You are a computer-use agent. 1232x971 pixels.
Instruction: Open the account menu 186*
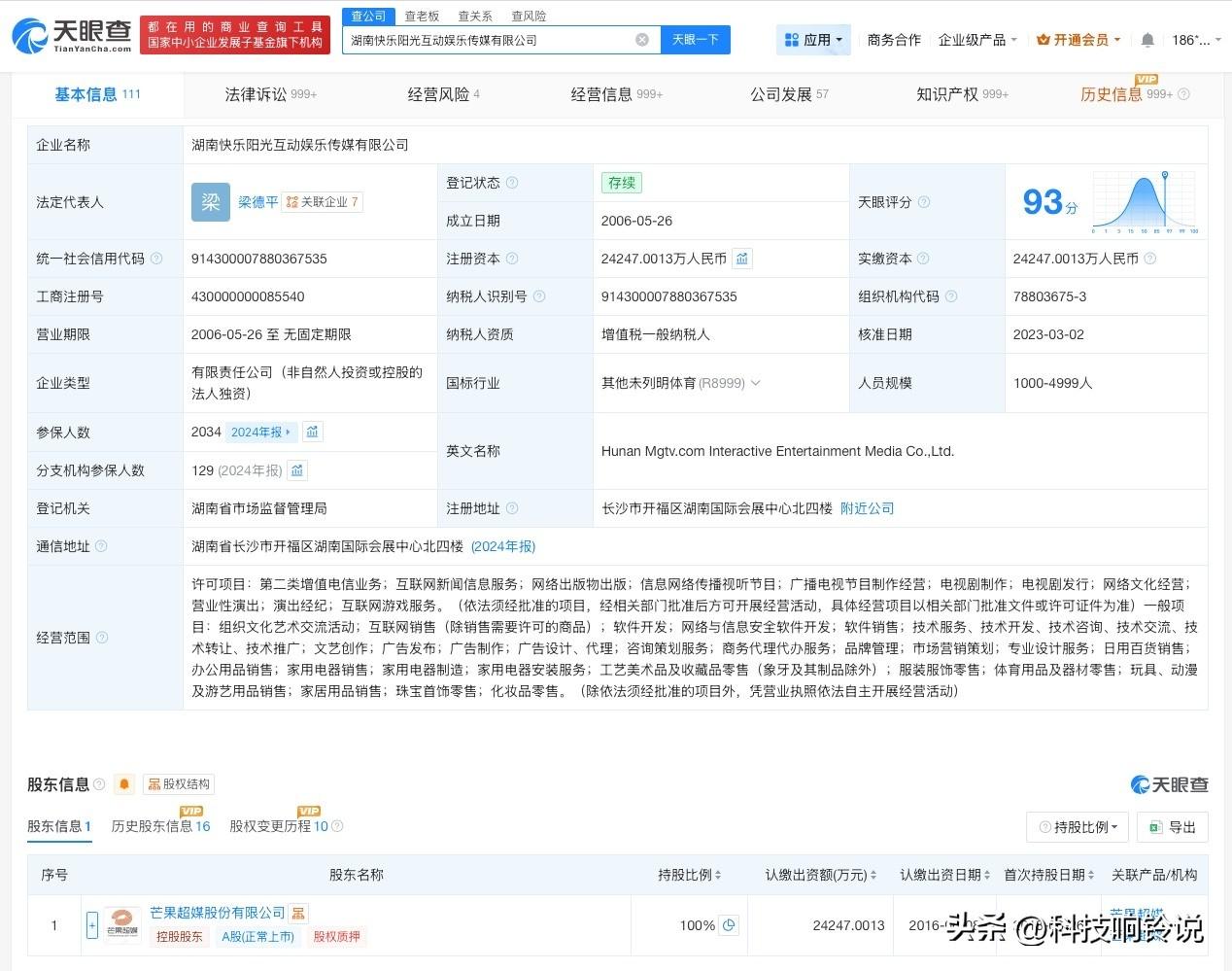(x=1197, y=40)
